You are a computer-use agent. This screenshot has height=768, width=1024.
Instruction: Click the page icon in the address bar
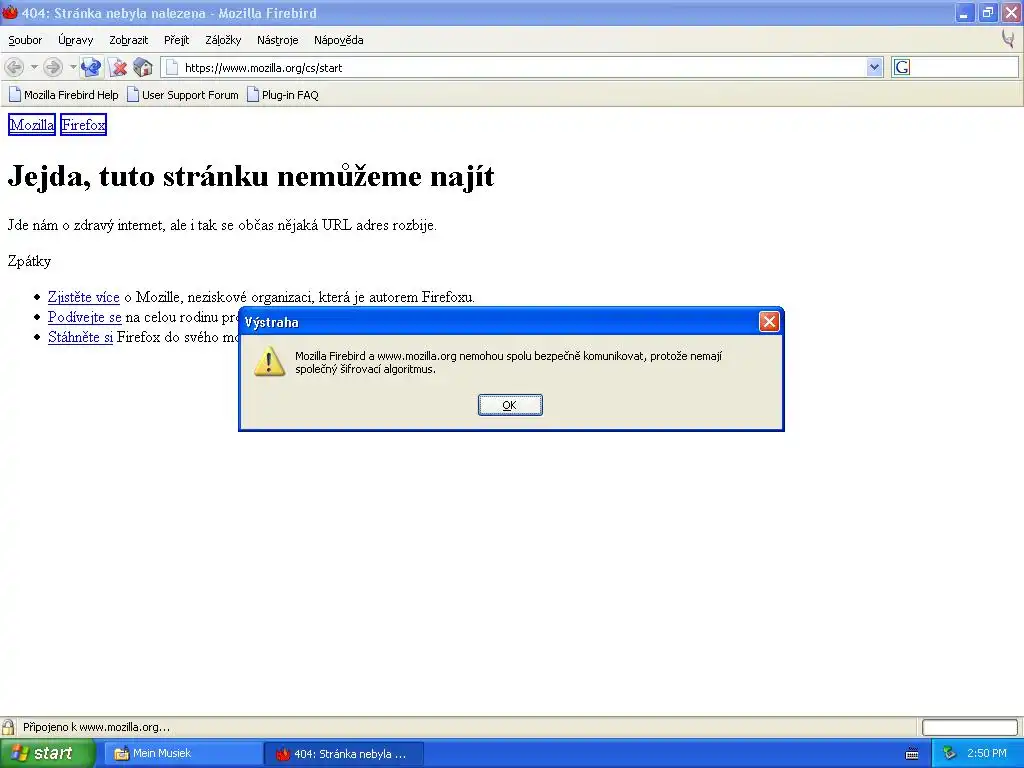pyautogui.click(x=172, y=67)
